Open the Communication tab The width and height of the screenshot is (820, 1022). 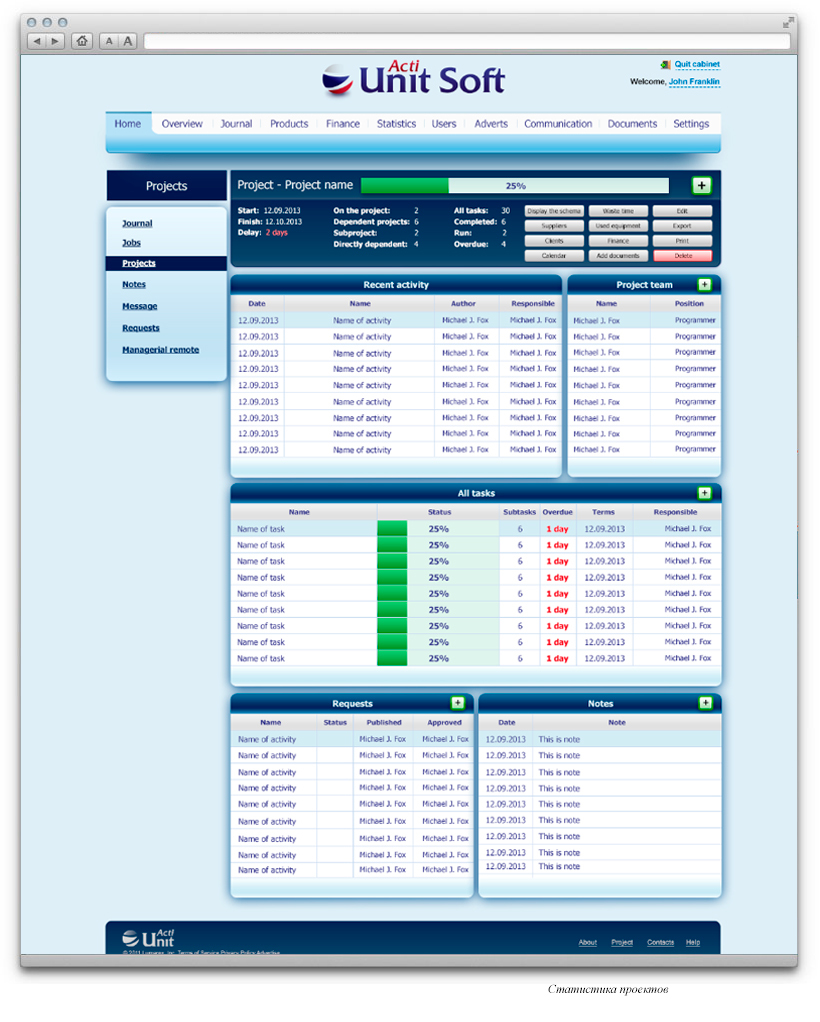click(x=558, y=124)
